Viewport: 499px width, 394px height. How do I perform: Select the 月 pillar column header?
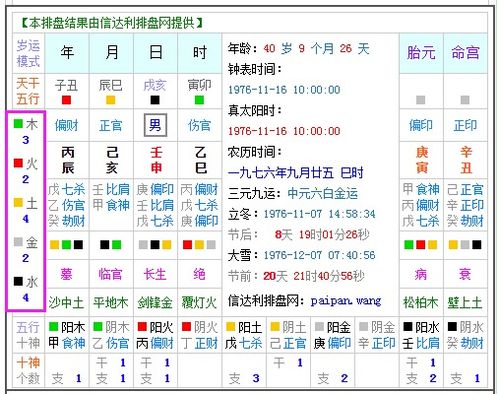(x=111, y=53)
